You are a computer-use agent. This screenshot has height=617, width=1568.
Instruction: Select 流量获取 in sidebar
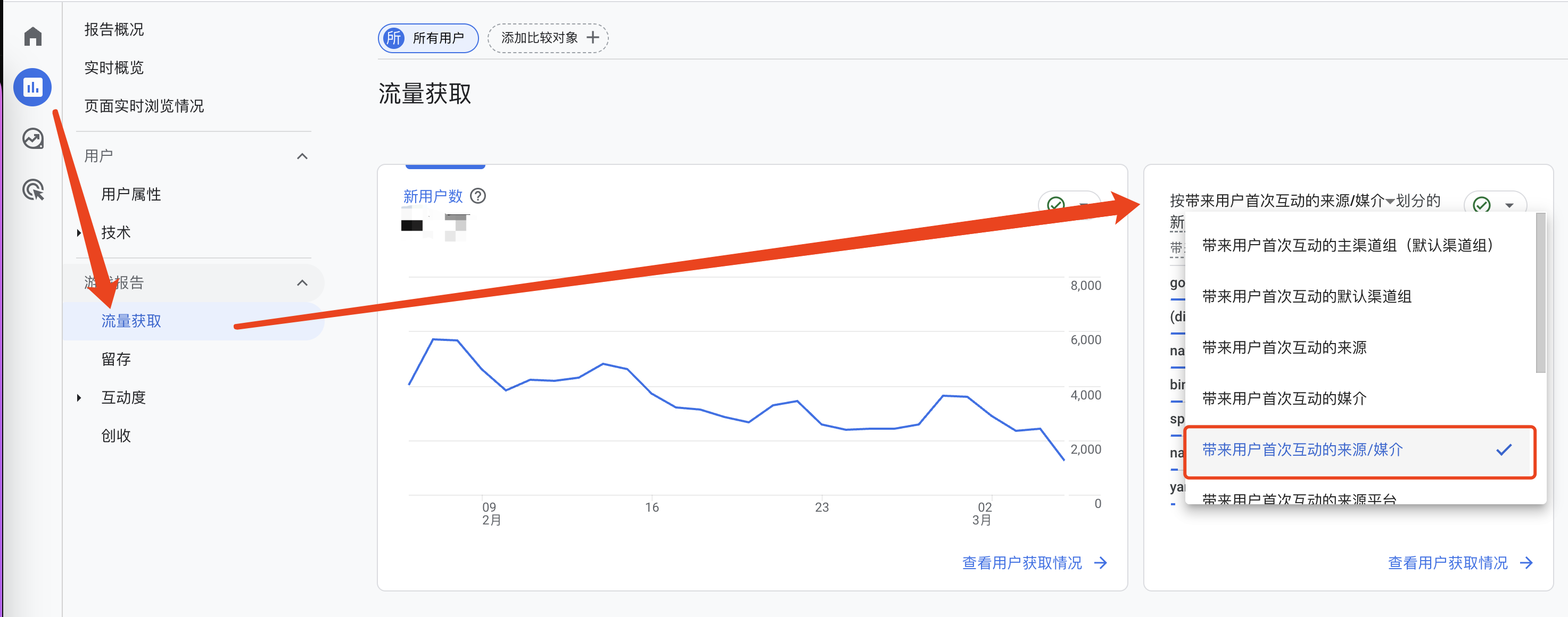pyautogui.click(x=194, y=321)
